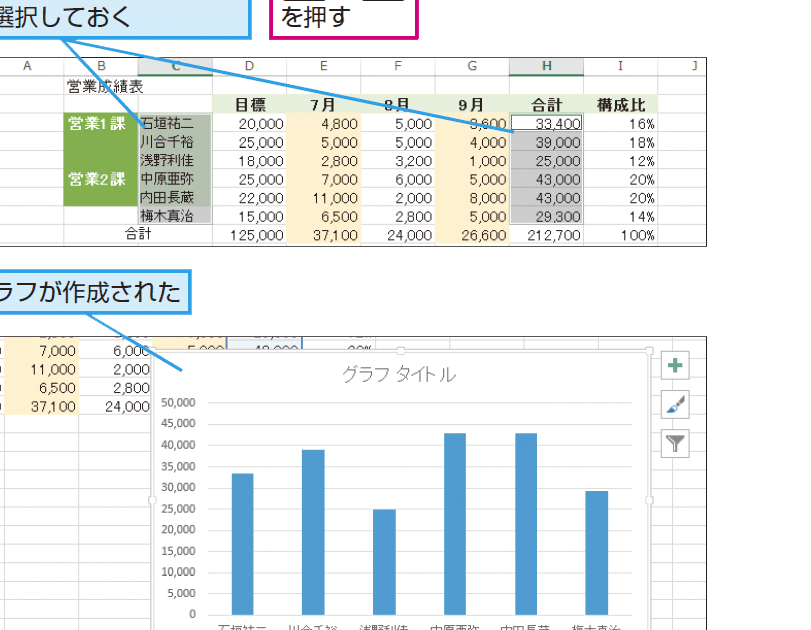Select the 営業成績表 title cell
The height and width of the screenshot is (630, 811).
point(105,86)
